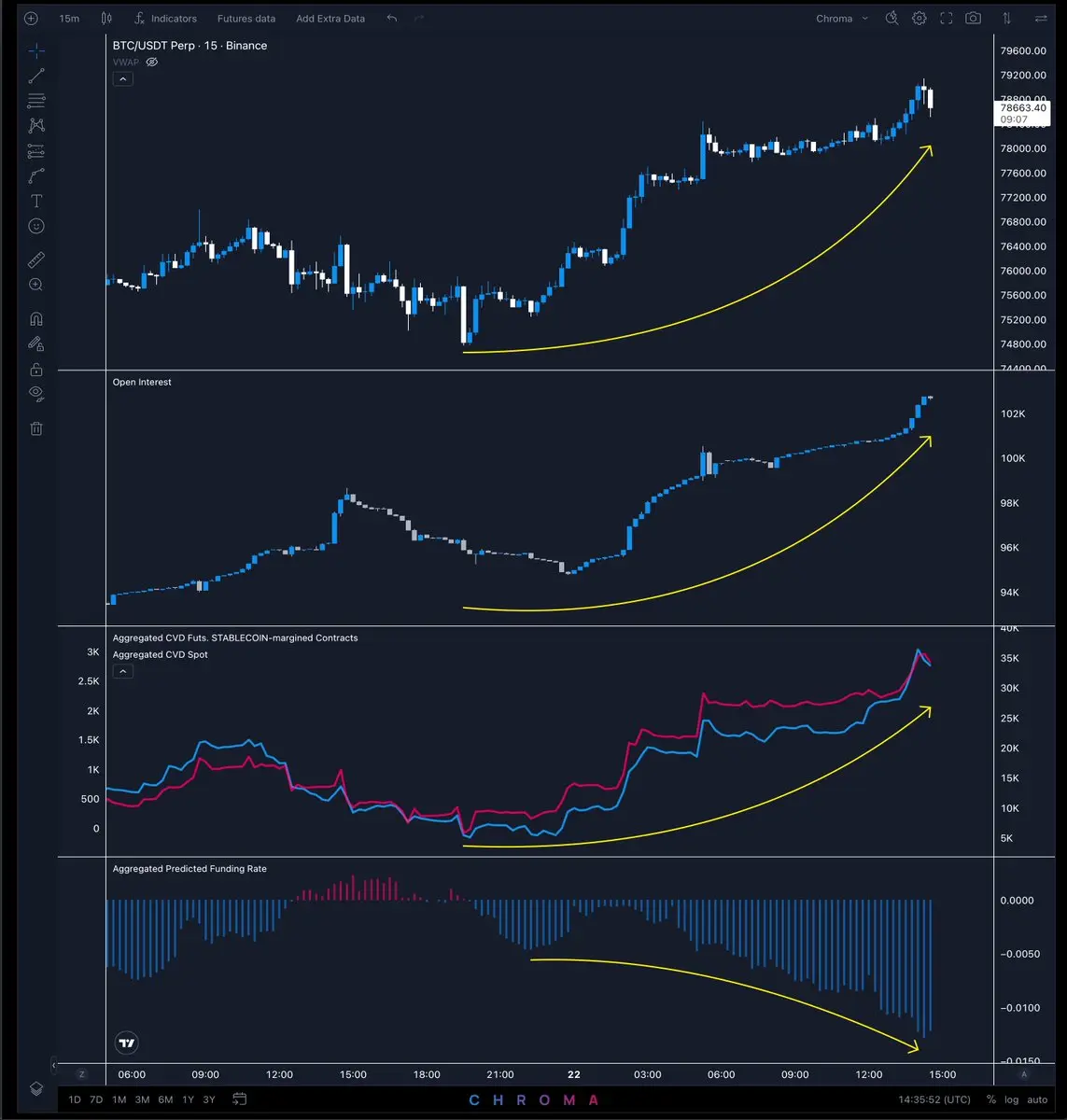Open the Chroma layout dropdown

pyautogui.click(x=841, y=19)
